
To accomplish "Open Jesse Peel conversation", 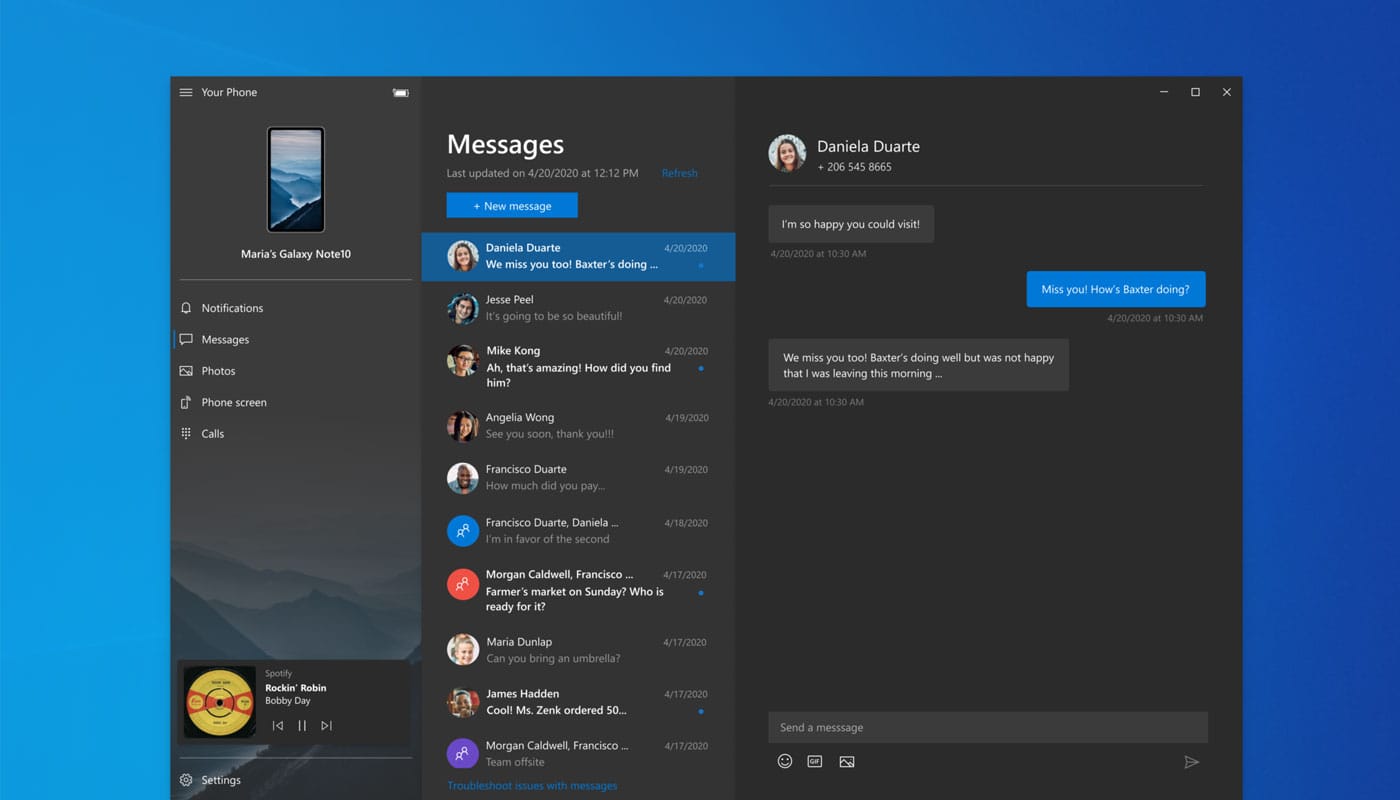I will [578, 308].
